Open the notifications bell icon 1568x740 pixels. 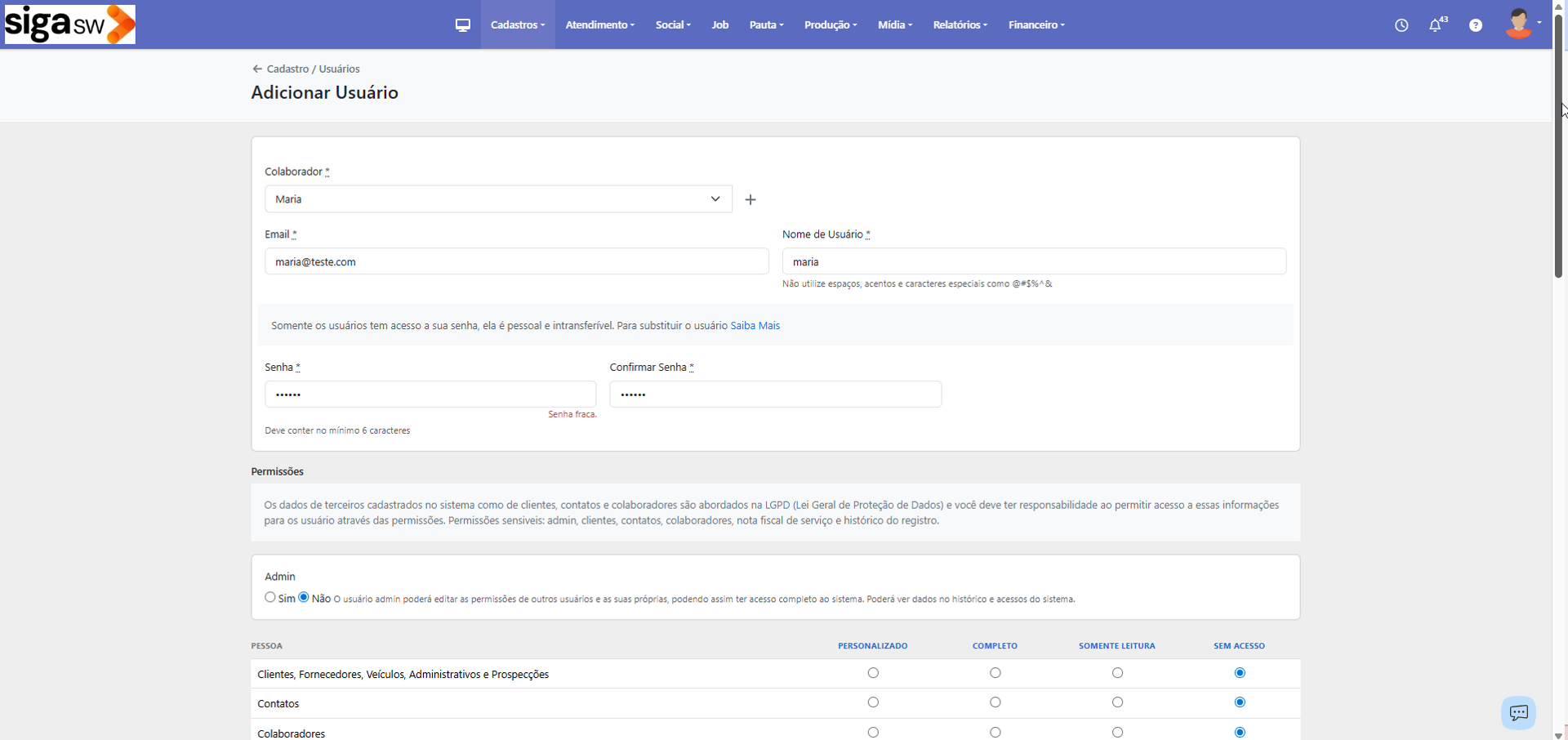(1436, 25)
